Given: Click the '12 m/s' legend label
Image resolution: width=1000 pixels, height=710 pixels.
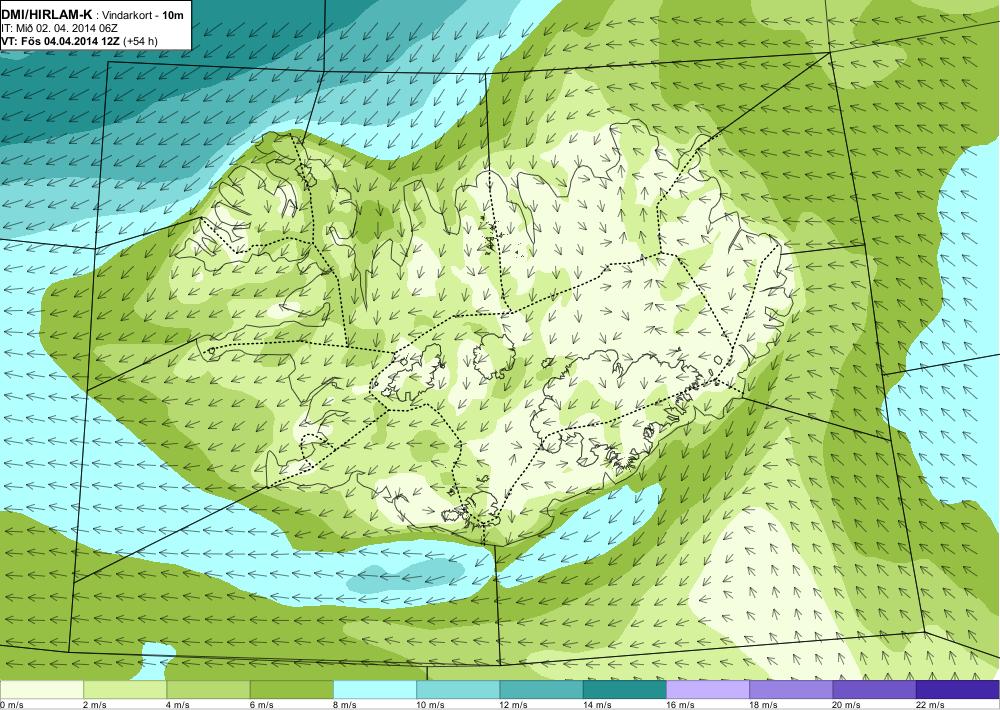Looking at the screenshot, I should (515, 705).
